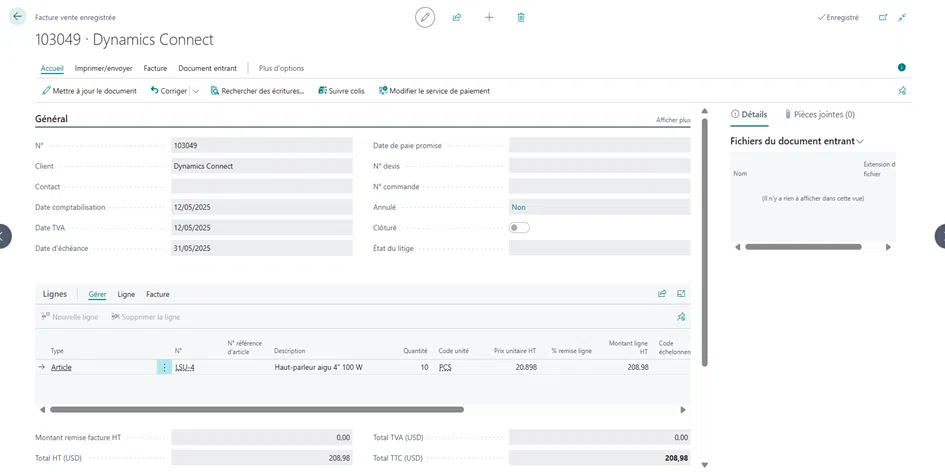Click the main scrollbar down arrow
This screenshot has height=472, width=945.
704,465
